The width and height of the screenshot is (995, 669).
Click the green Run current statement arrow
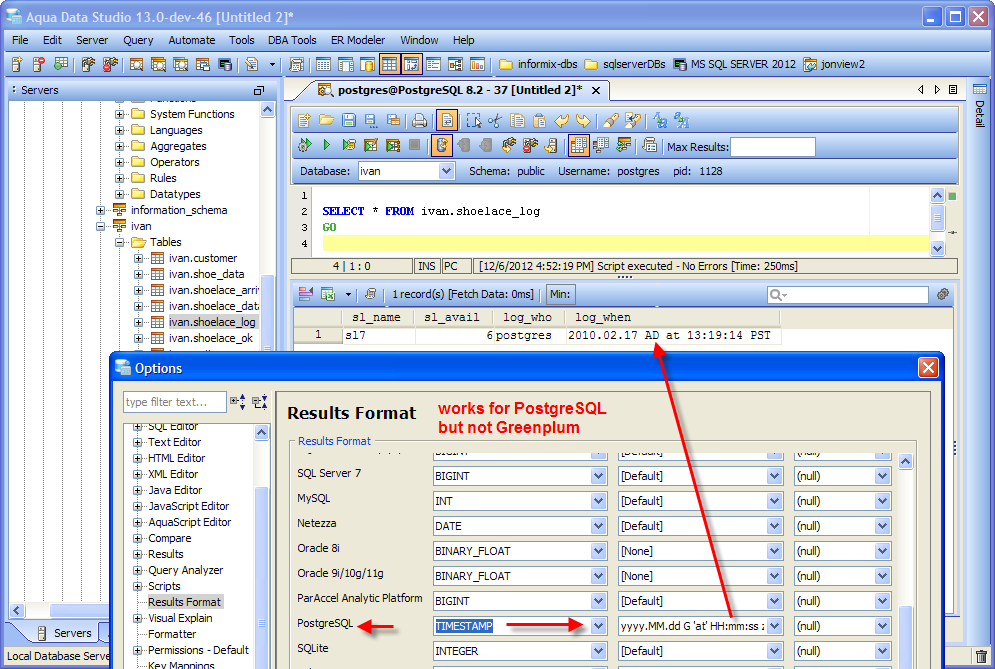tap(327, 145)
